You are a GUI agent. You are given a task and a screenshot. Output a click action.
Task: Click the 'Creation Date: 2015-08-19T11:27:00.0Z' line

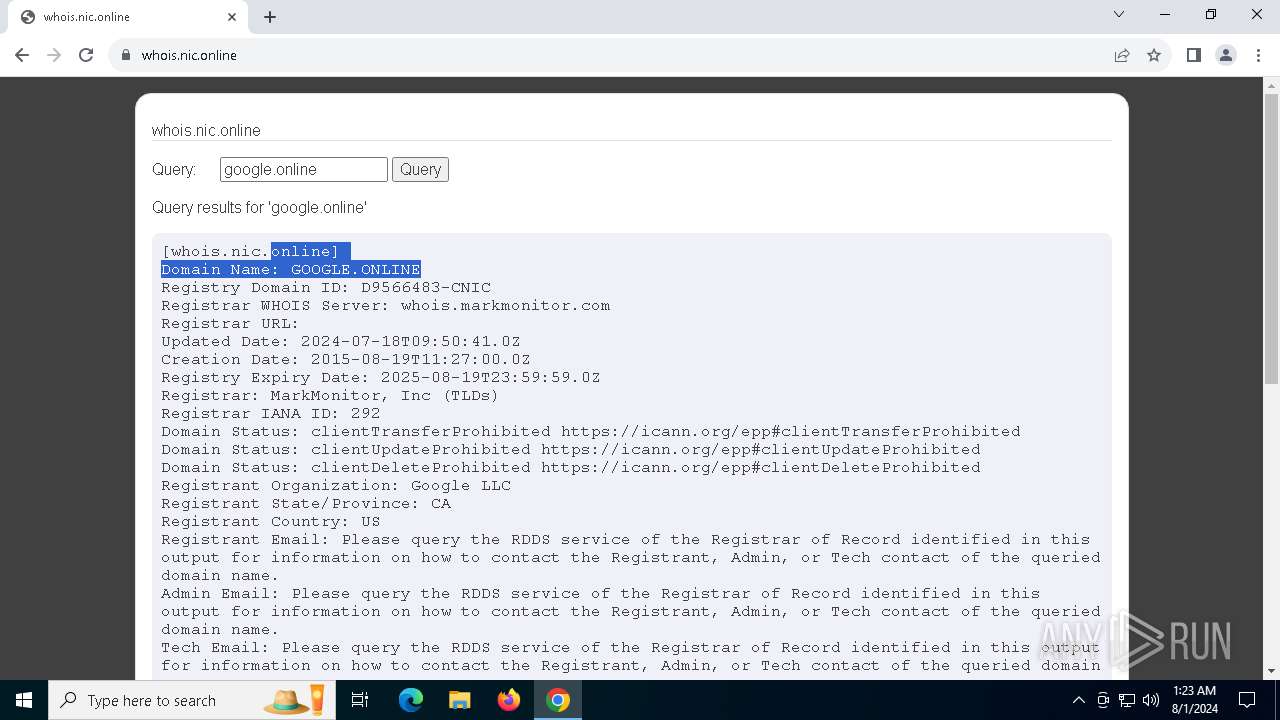coord(346,360)
